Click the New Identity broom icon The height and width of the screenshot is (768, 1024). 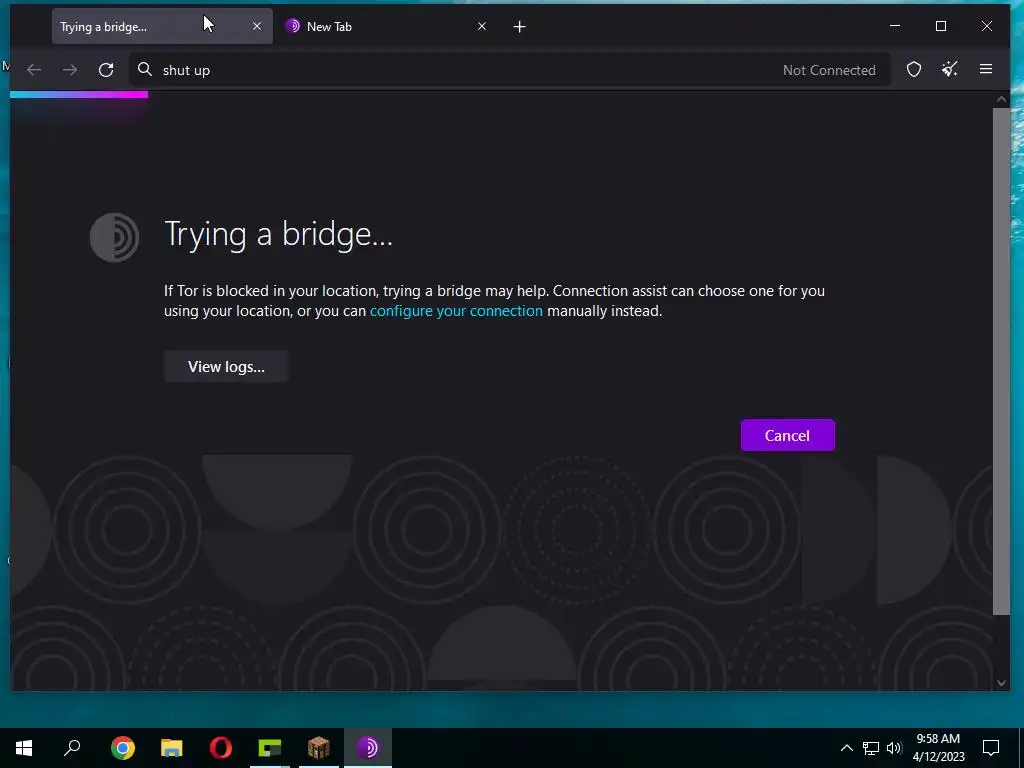click(950, 69)
